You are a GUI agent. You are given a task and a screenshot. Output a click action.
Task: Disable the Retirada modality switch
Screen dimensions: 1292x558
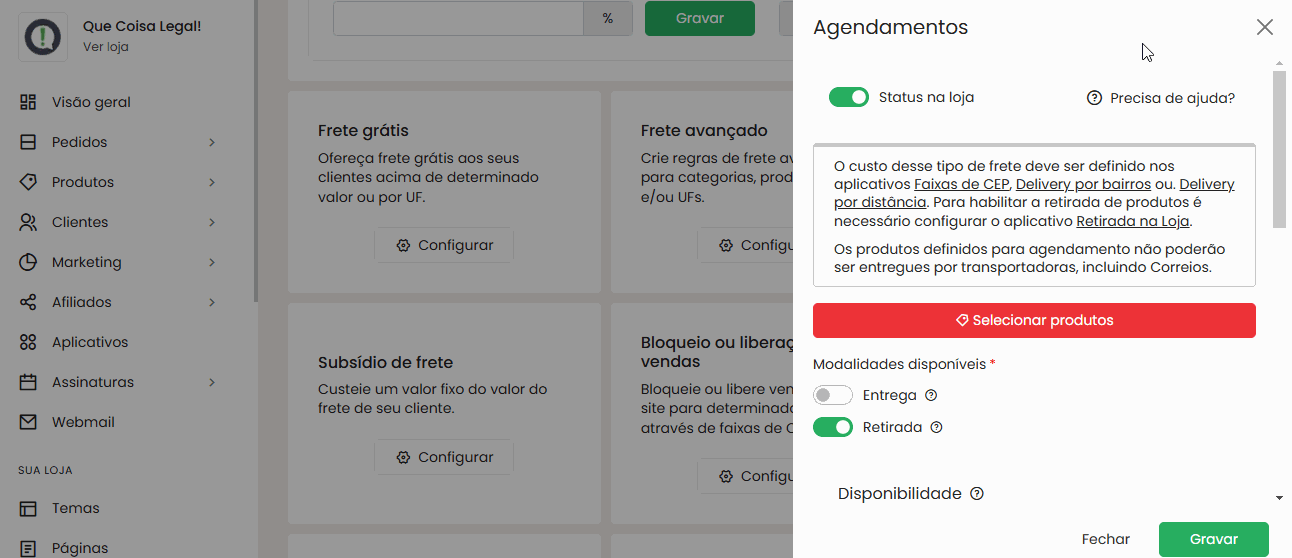pyautogui.click(x=832, y=427)
